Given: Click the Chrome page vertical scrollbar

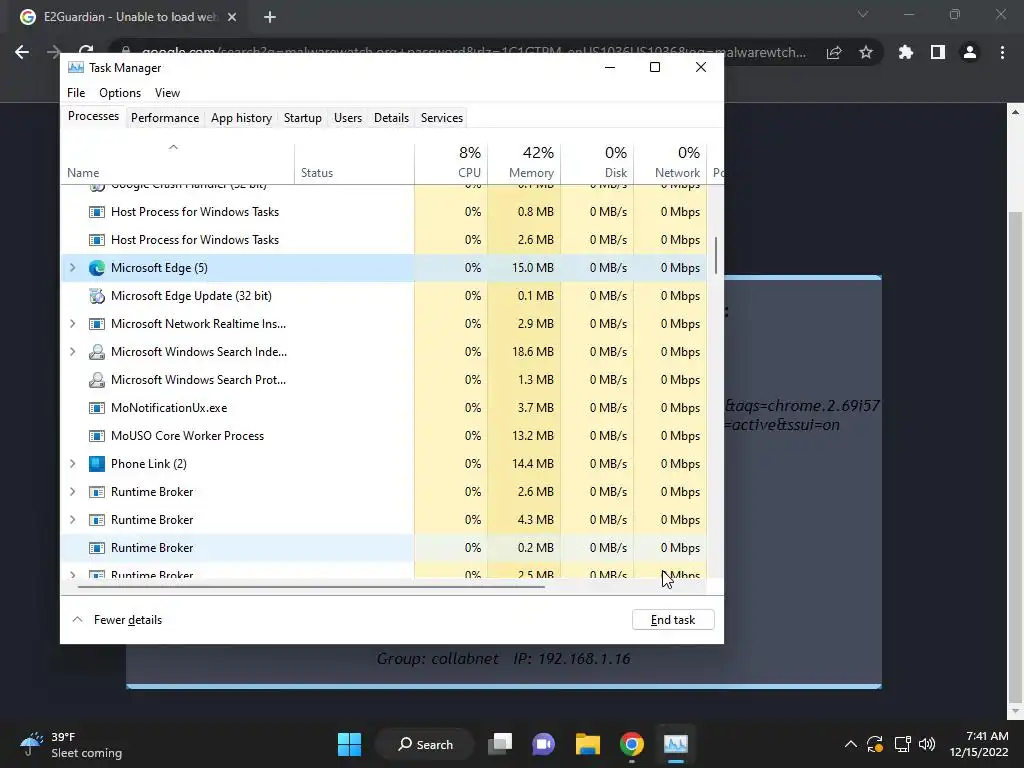Looking at the screenshot, I should (1016, 457).
